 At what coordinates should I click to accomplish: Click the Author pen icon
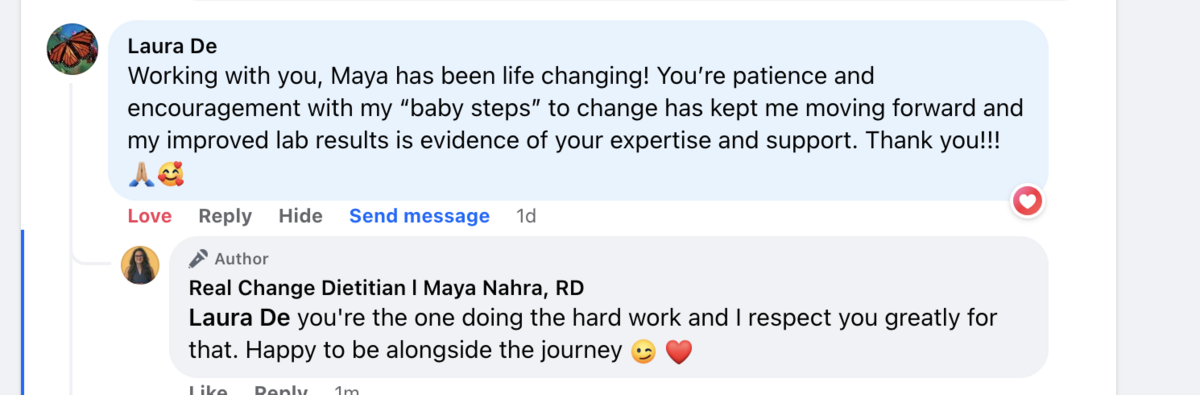point(198,258)
